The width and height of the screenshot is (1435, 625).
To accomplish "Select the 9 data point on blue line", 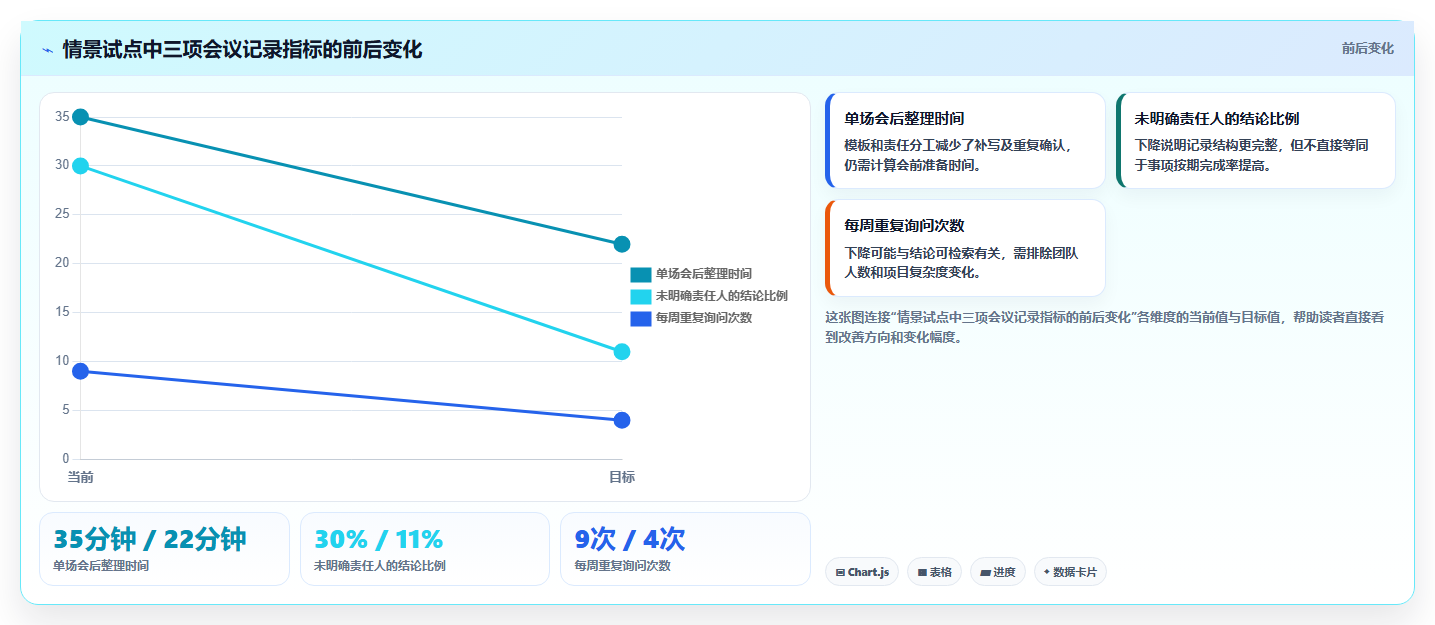I will click(x=81, y=371).
